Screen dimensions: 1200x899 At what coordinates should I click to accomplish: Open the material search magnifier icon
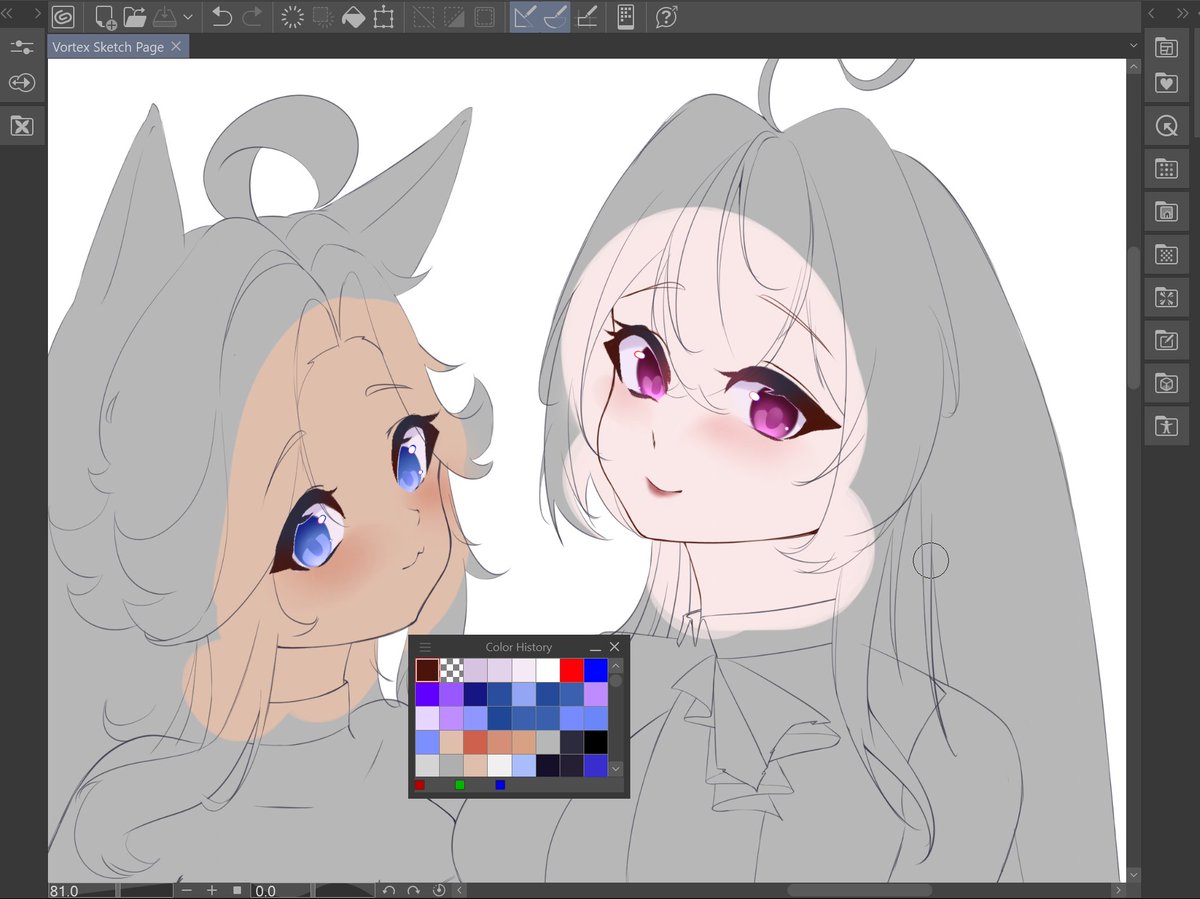click(1166, 126)
